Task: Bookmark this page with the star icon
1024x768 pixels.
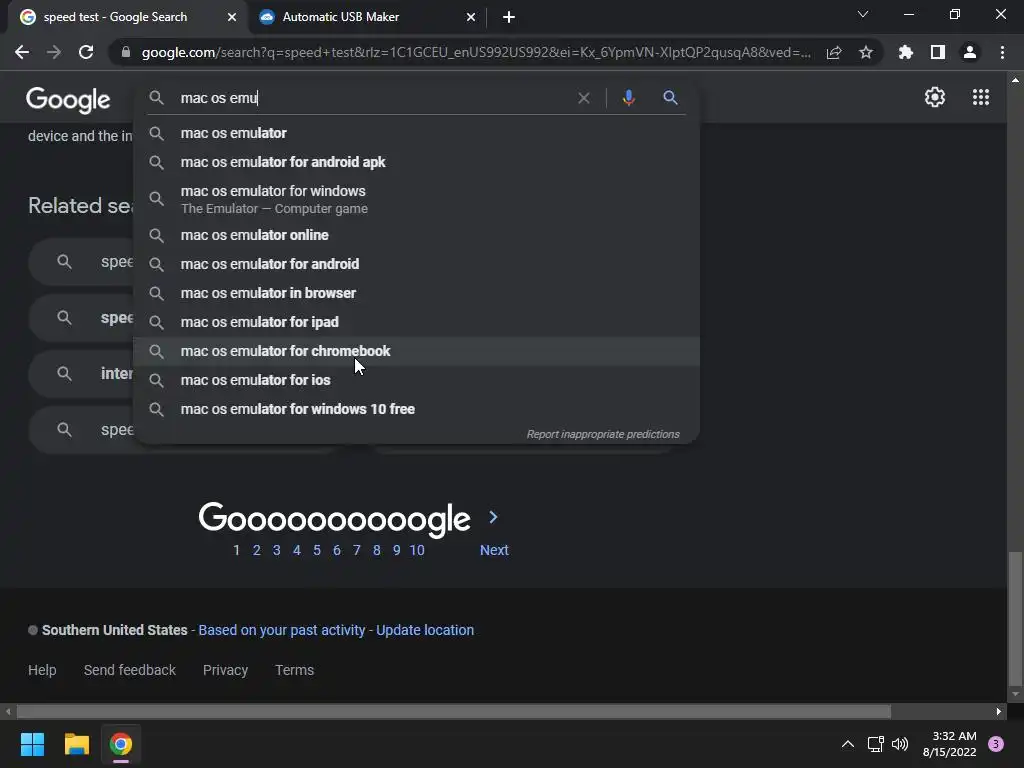Action: pos(866,52)
